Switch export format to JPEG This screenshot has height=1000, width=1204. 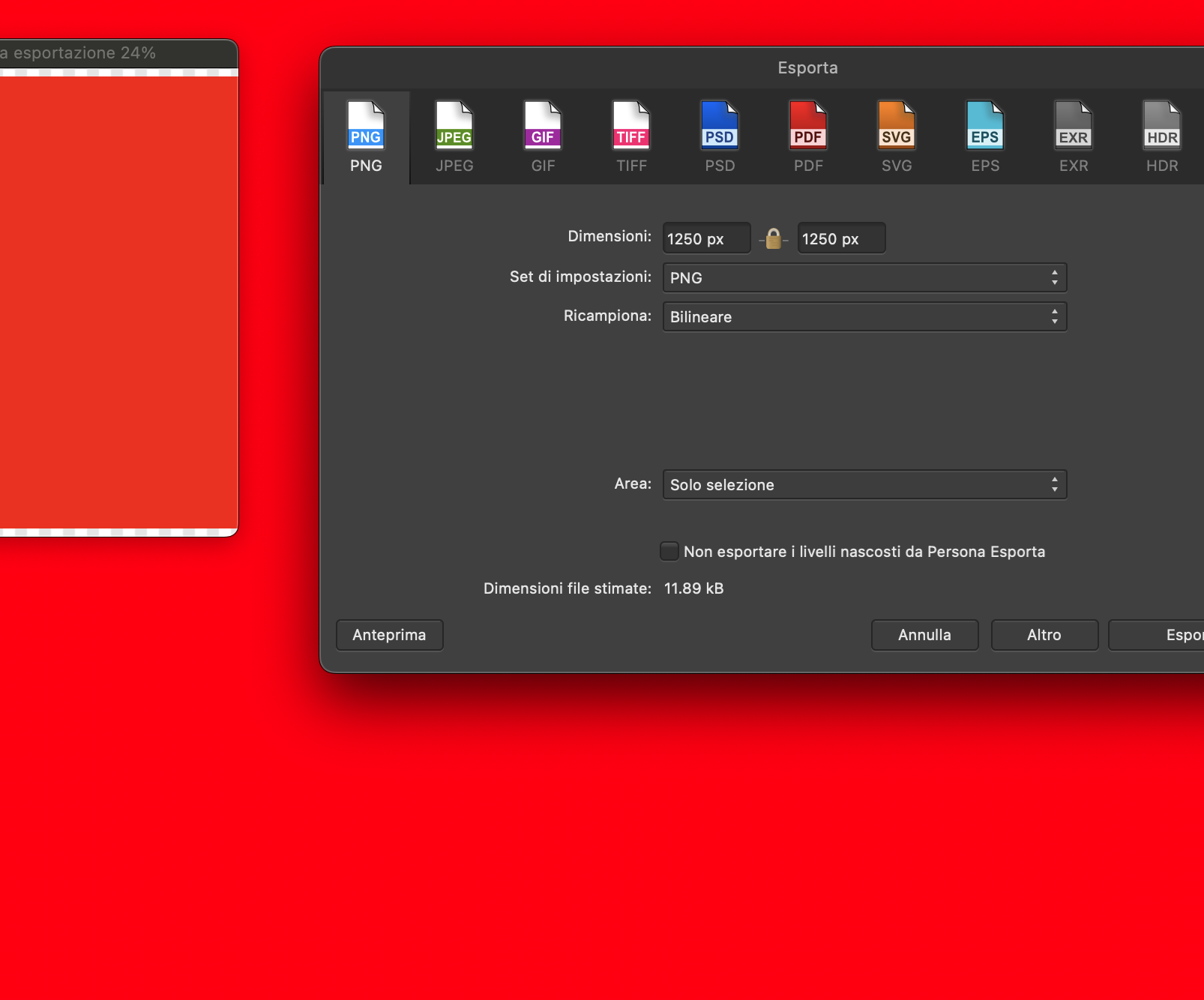pos(454,135)
